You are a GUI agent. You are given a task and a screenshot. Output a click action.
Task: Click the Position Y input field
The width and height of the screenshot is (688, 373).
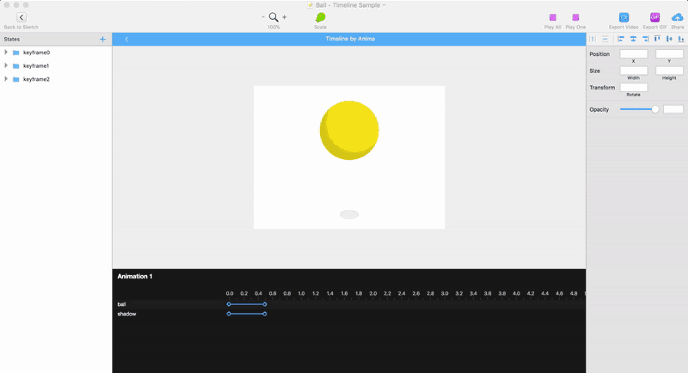tap(669, 54)
